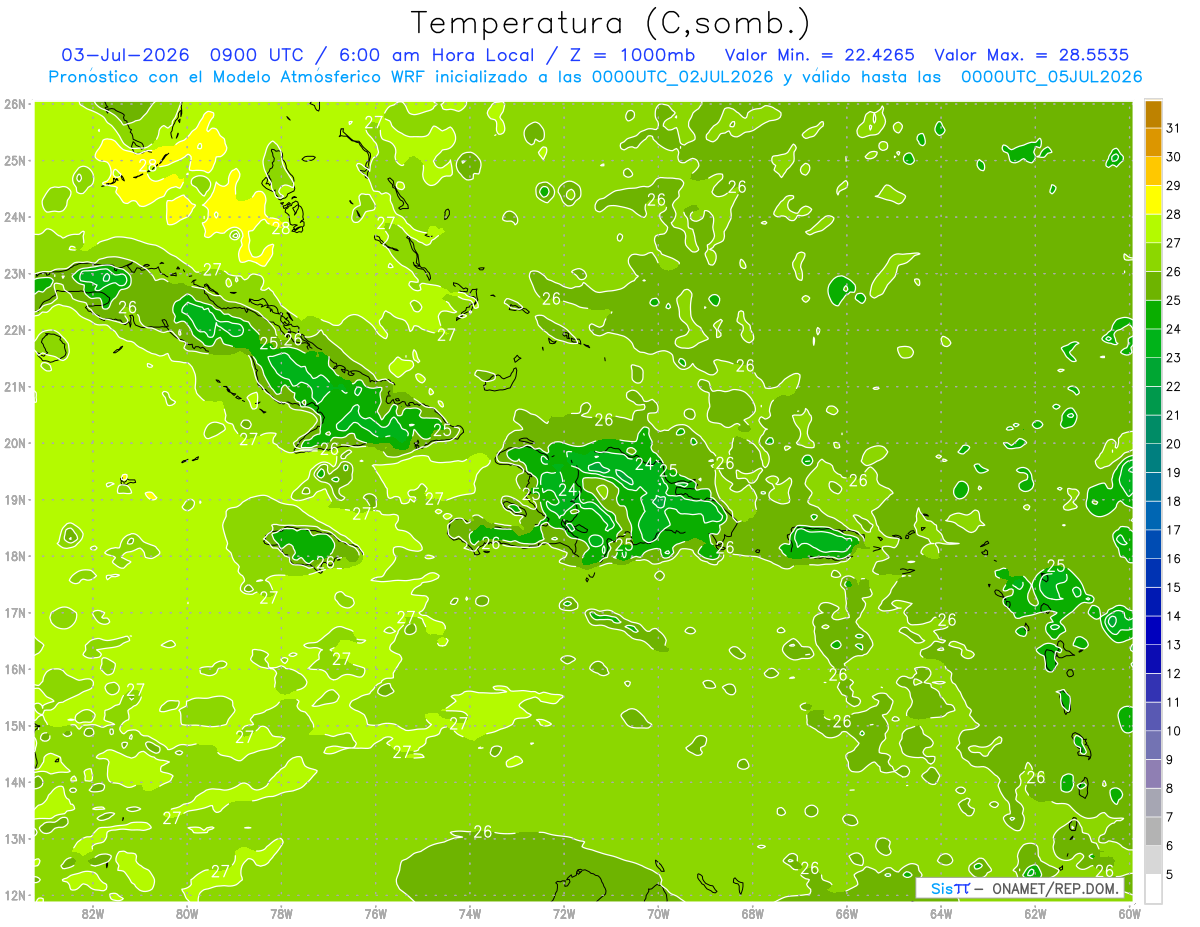The height and width of the screenshot is (927, 1200).
Task: Click the "20N" latitude axis label
Action: (15, 443)
